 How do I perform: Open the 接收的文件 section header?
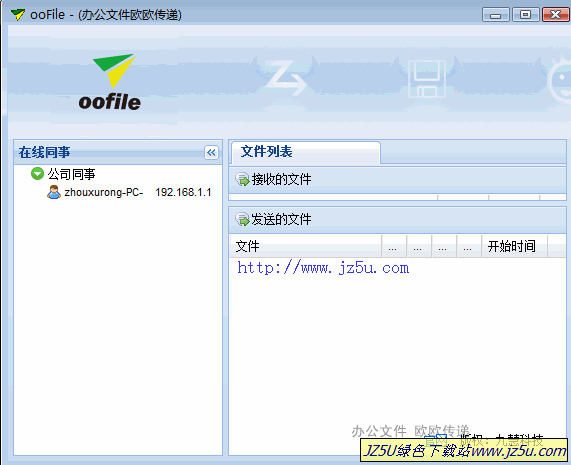coord(397,180)
